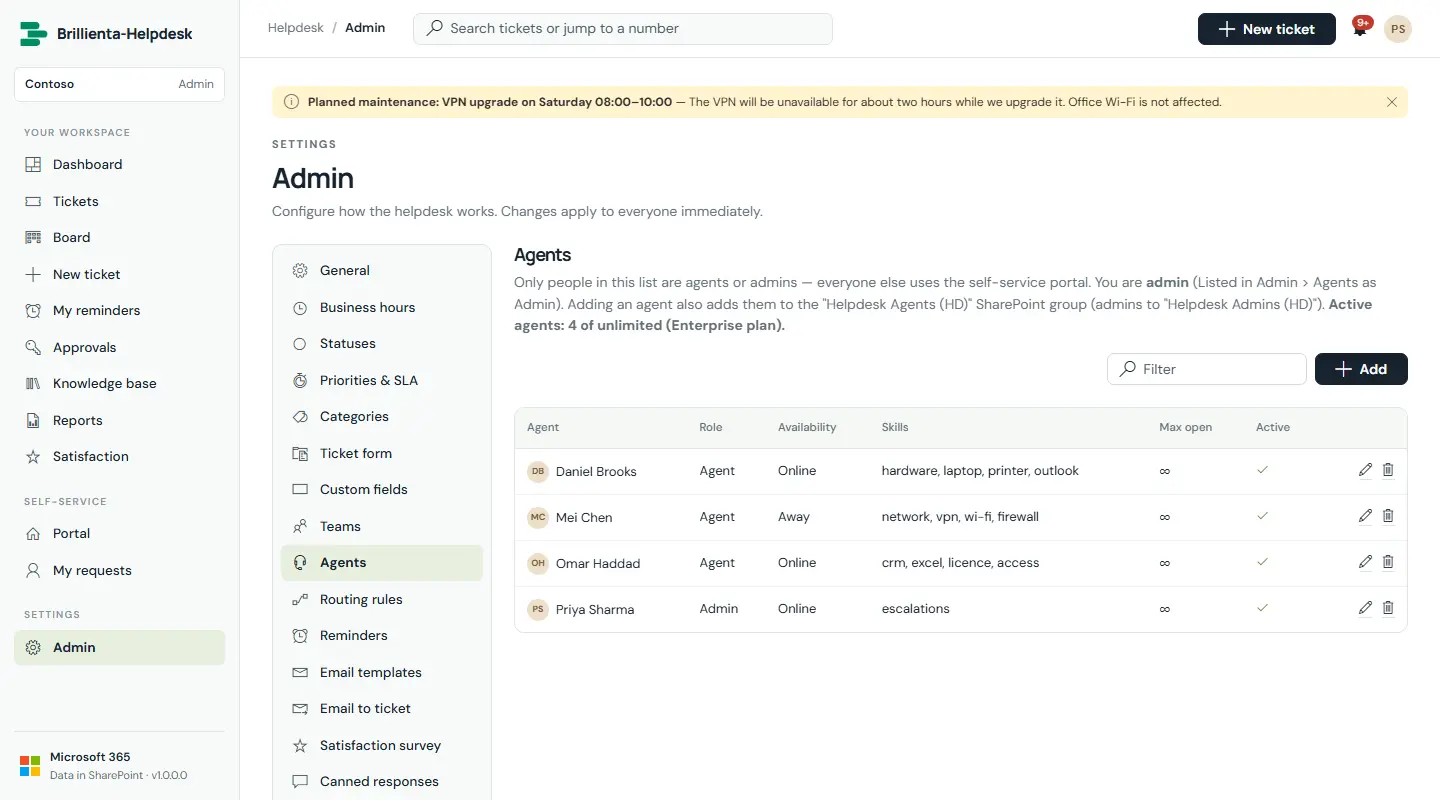Screen dimensions: 1440x800
Task: Open the Board view
Action: click(119, 237)
